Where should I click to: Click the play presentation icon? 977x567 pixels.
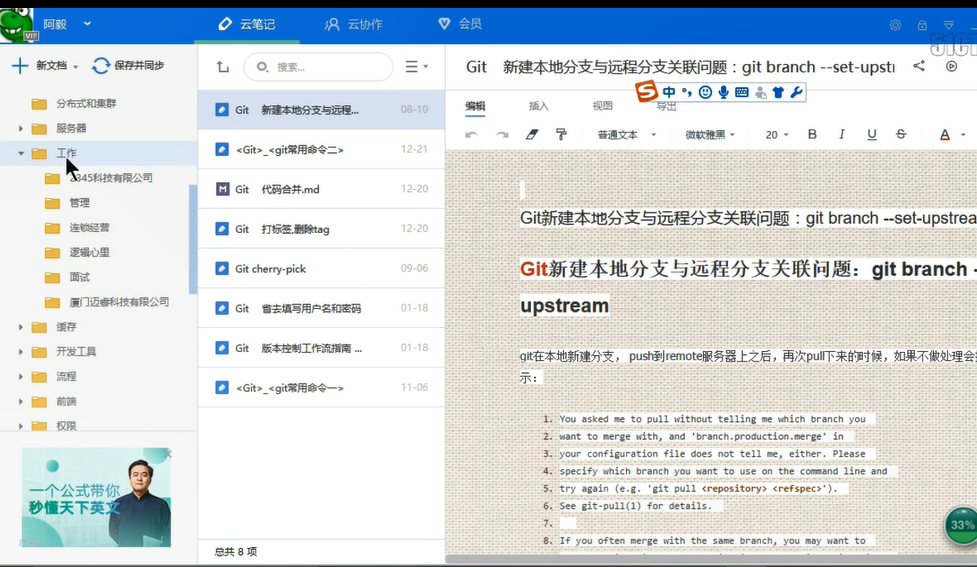(x=951, y=66)
